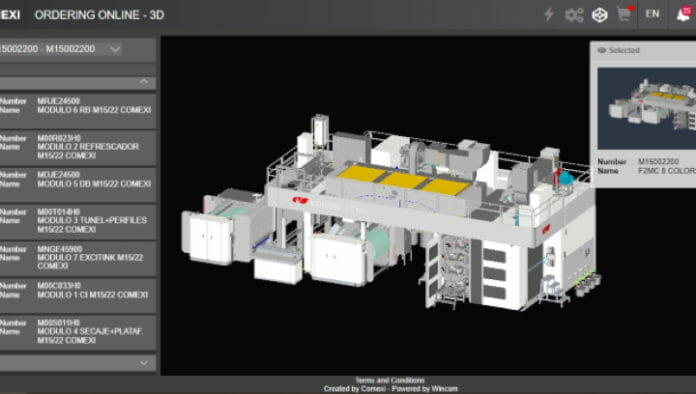Select MODULO 3 TUNEL+PERFILES item

pos(78,221)
